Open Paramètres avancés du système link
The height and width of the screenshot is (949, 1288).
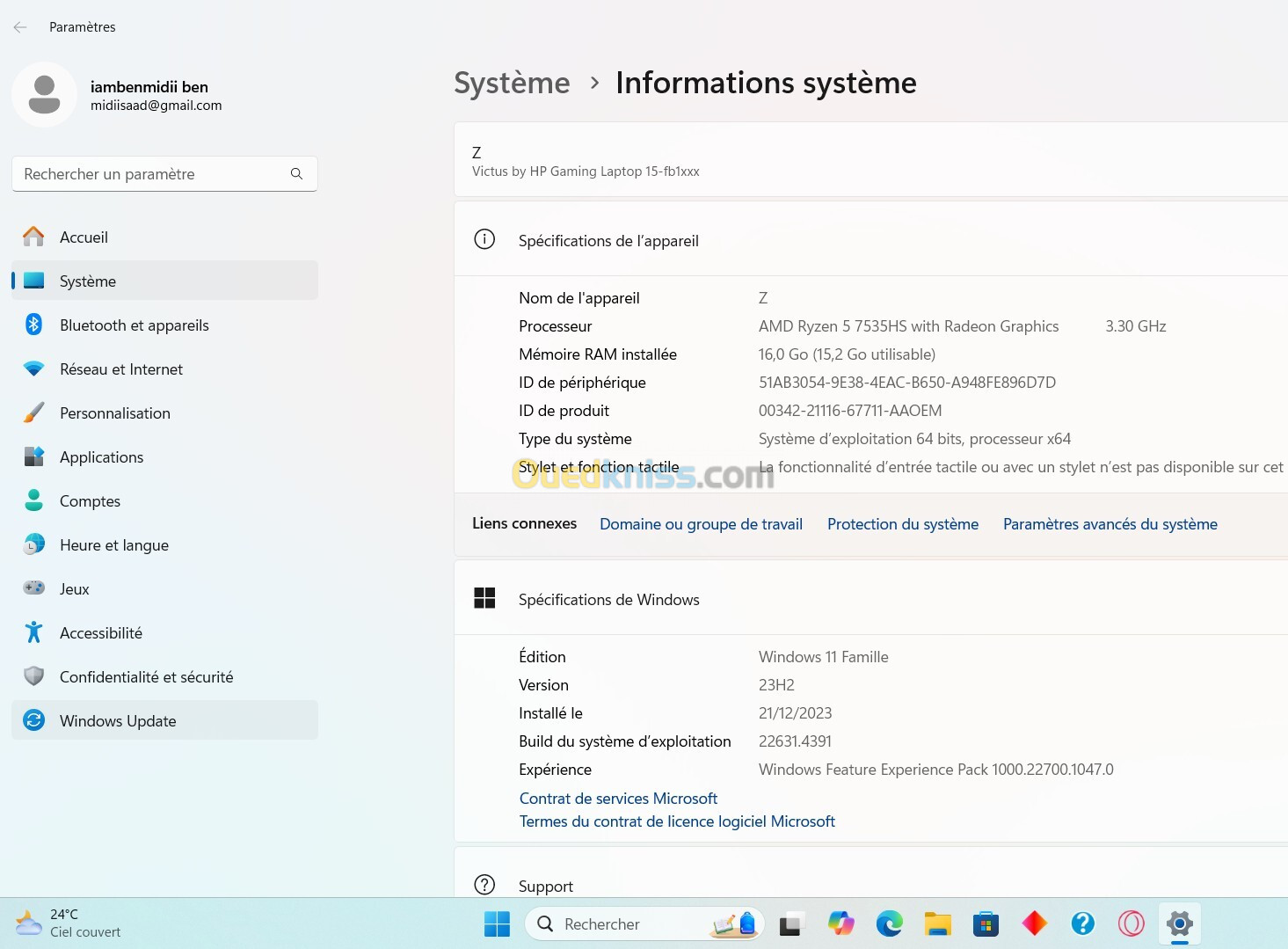tap(1110, 524)
